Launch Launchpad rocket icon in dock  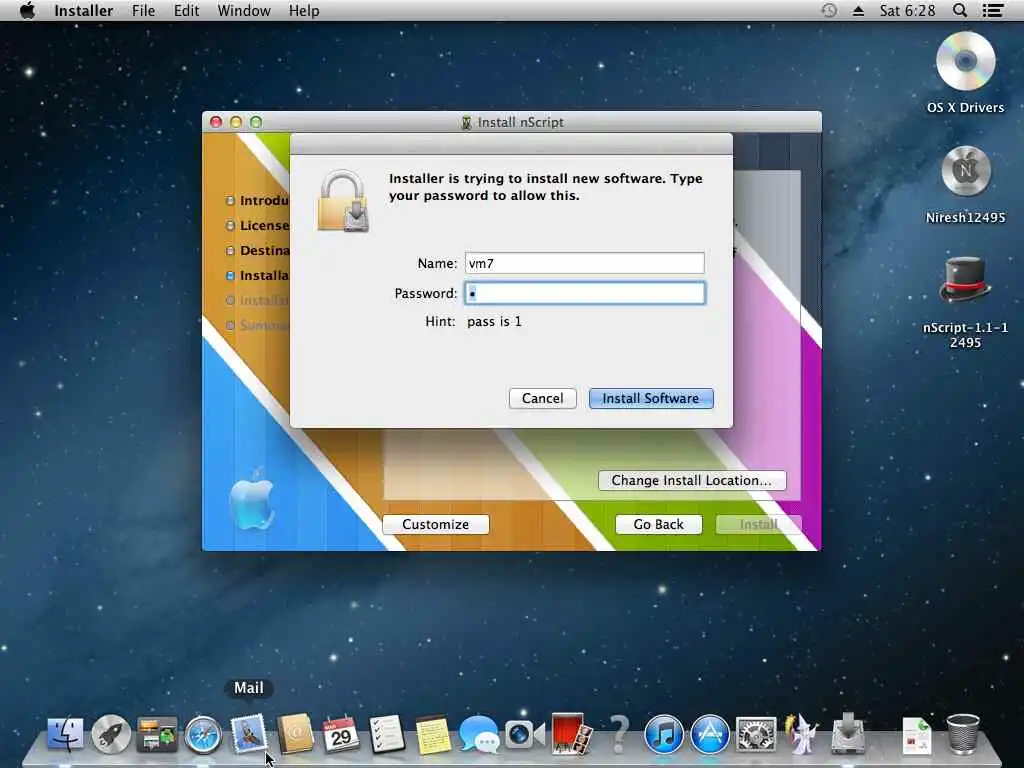coord(111,734)
